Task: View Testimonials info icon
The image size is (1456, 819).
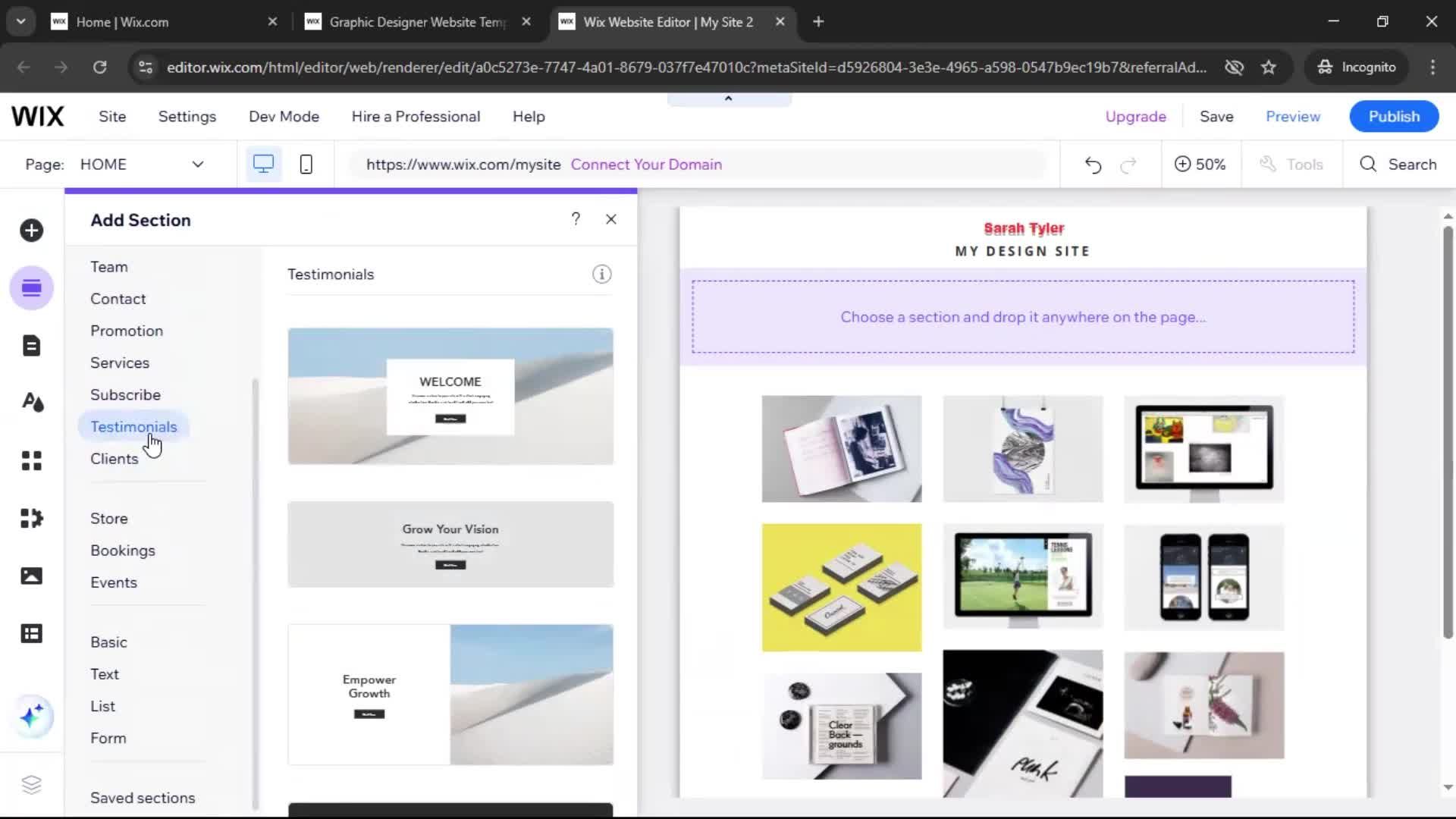Action: [601, 275]
